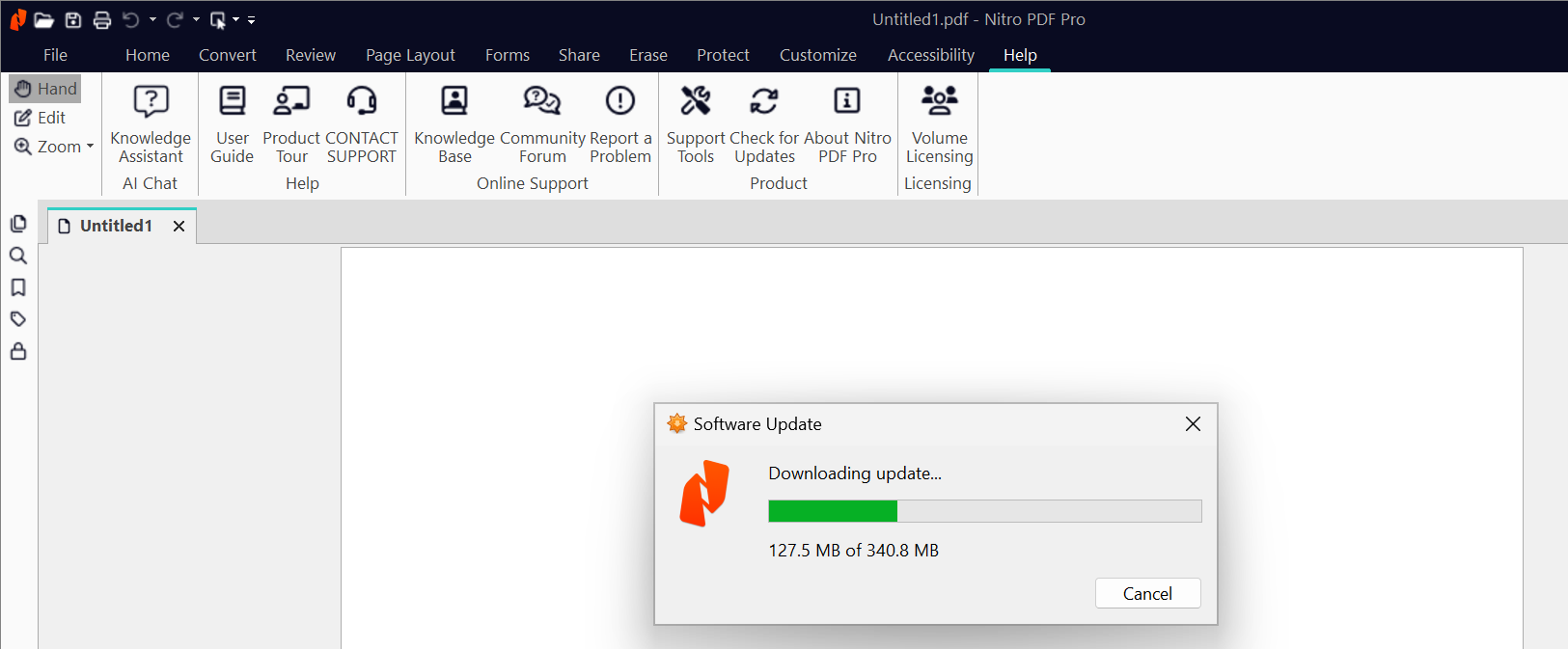The image size is (1568, 649).
Task: Open the Knowledge Assistant AI chat
Action: point(151,124)
